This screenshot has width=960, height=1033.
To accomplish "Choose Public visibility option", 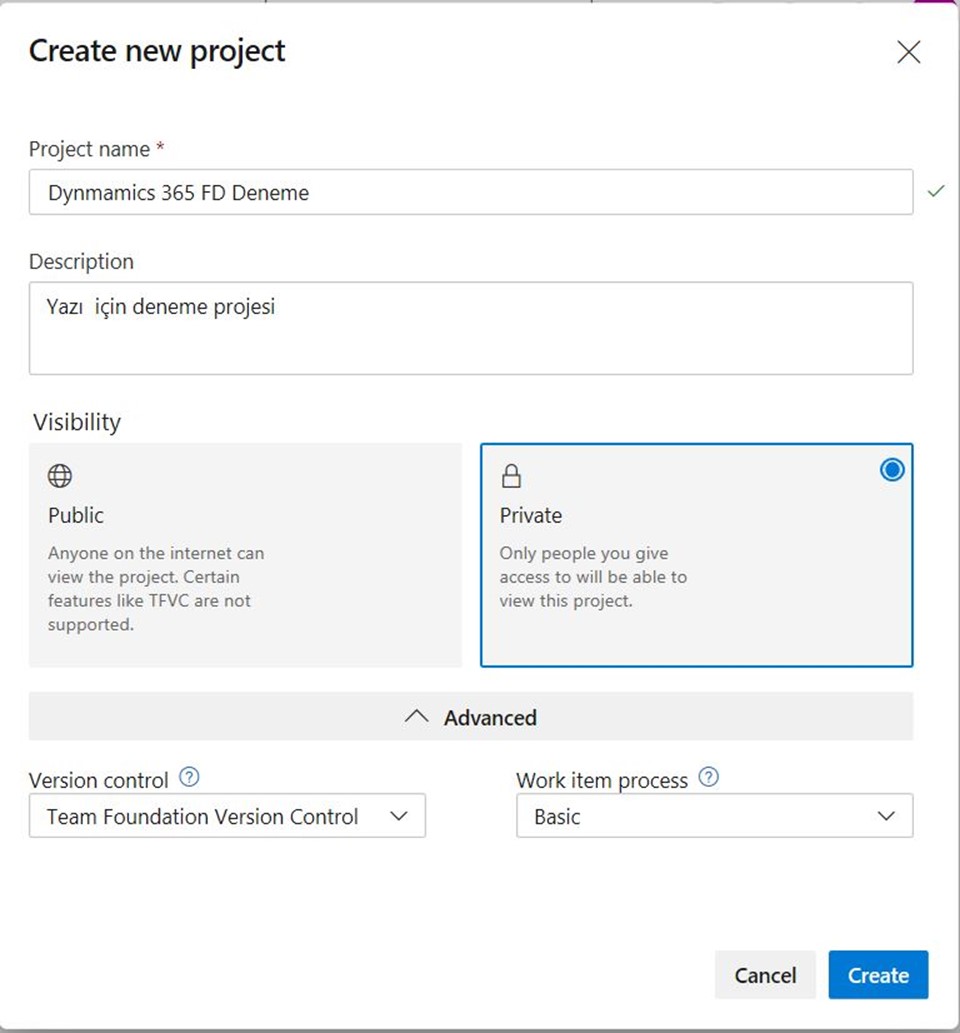I will pos(245,555).
